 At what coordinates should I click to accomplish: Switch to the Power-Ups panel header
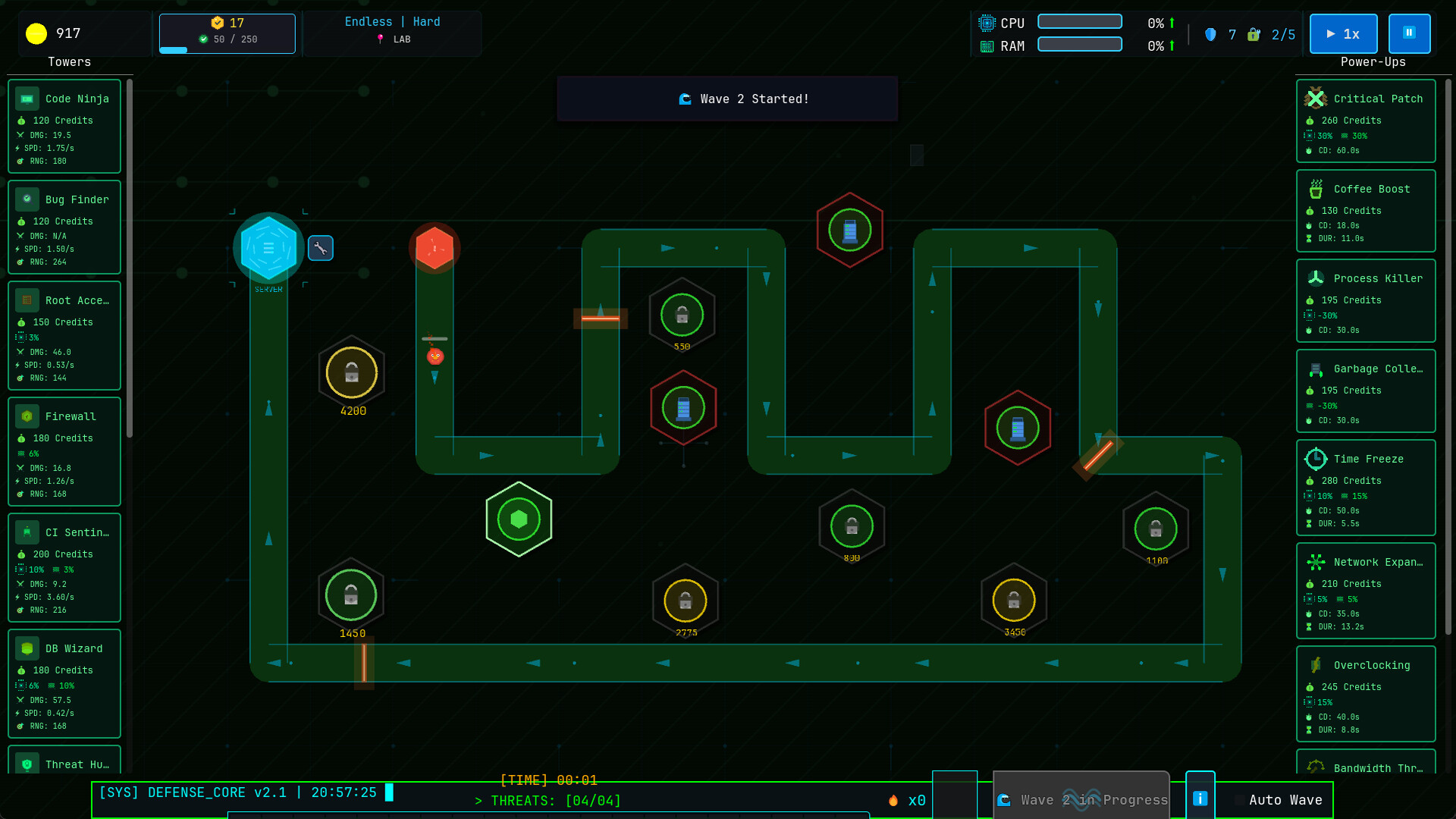point(1373,61)
